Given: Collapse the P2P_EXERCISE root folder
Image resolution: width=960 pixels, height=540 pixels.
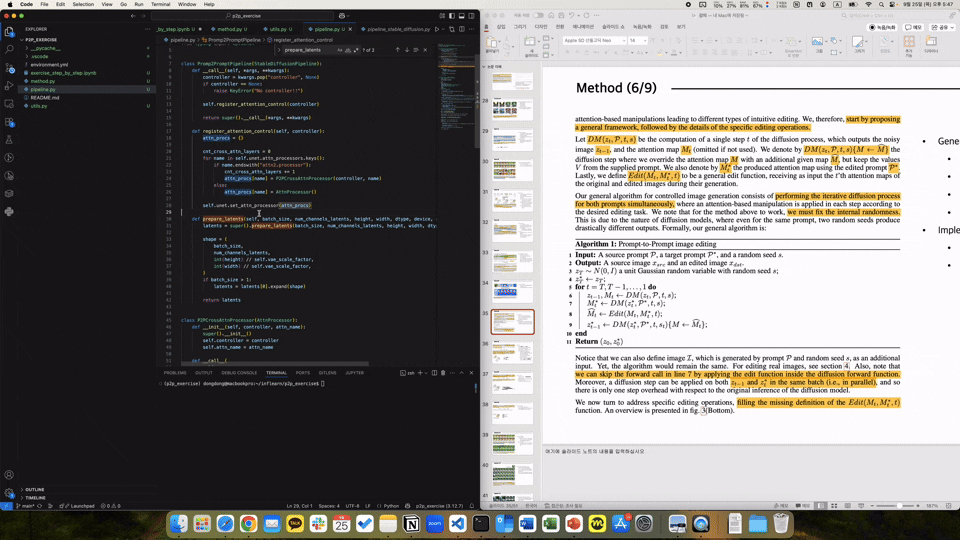Looking at the screenshot, I should 40,40.
